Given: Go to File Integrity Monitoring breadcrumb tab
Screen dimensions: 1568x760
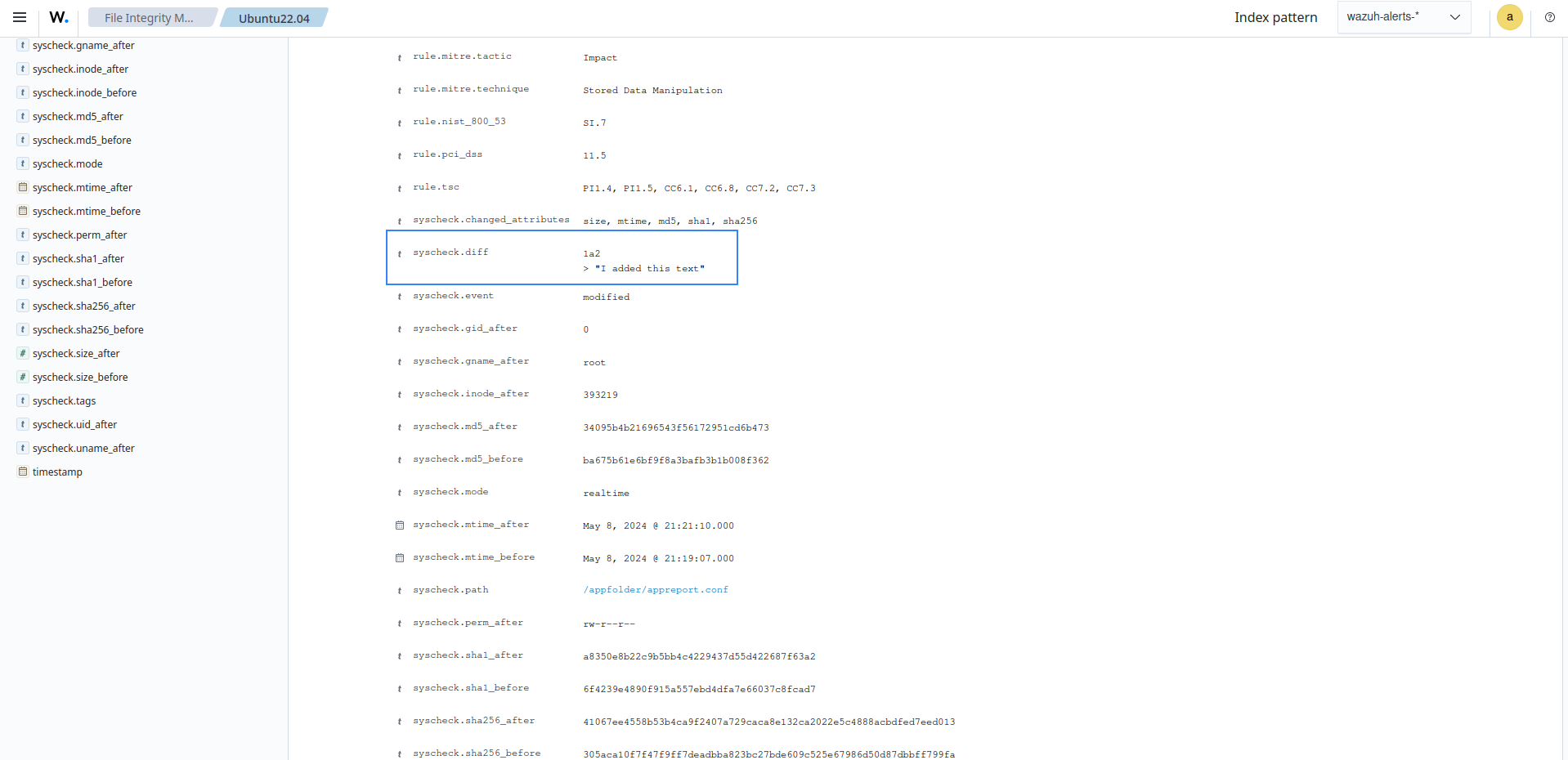Looking at the screenshot, I should [x=149, y=18].
